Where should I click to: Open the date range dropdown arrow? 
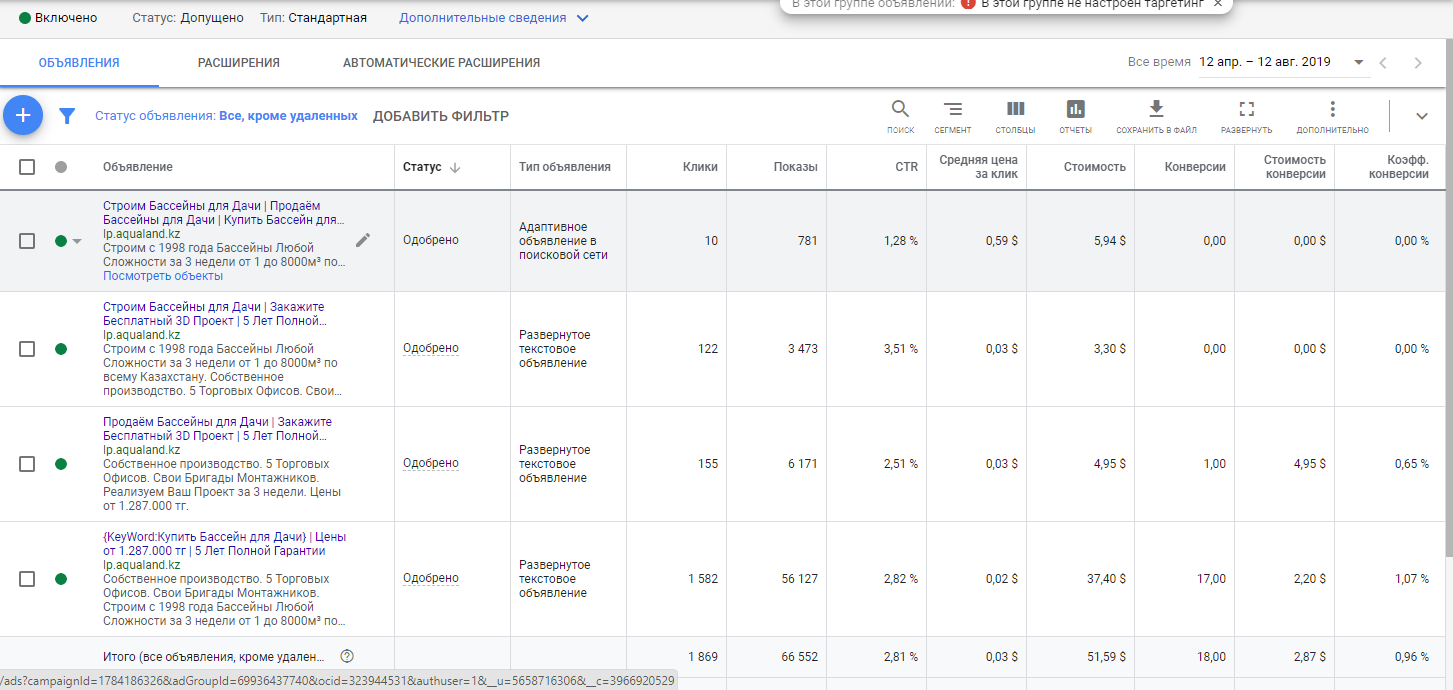(x=1358, y=62)
